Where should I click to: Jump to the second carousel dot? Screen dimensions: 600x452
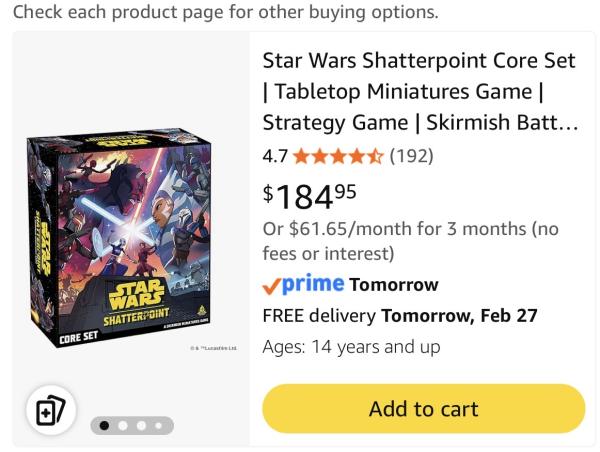122,426
